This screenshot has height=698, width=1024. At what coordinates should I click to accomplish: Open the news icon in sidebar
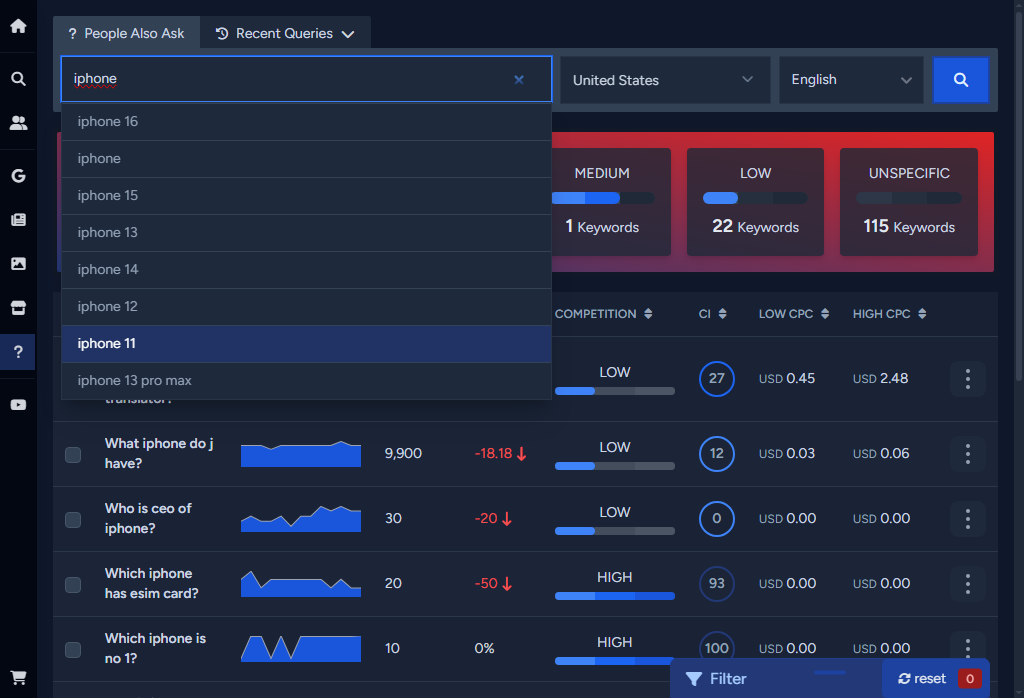pos(18,219)
